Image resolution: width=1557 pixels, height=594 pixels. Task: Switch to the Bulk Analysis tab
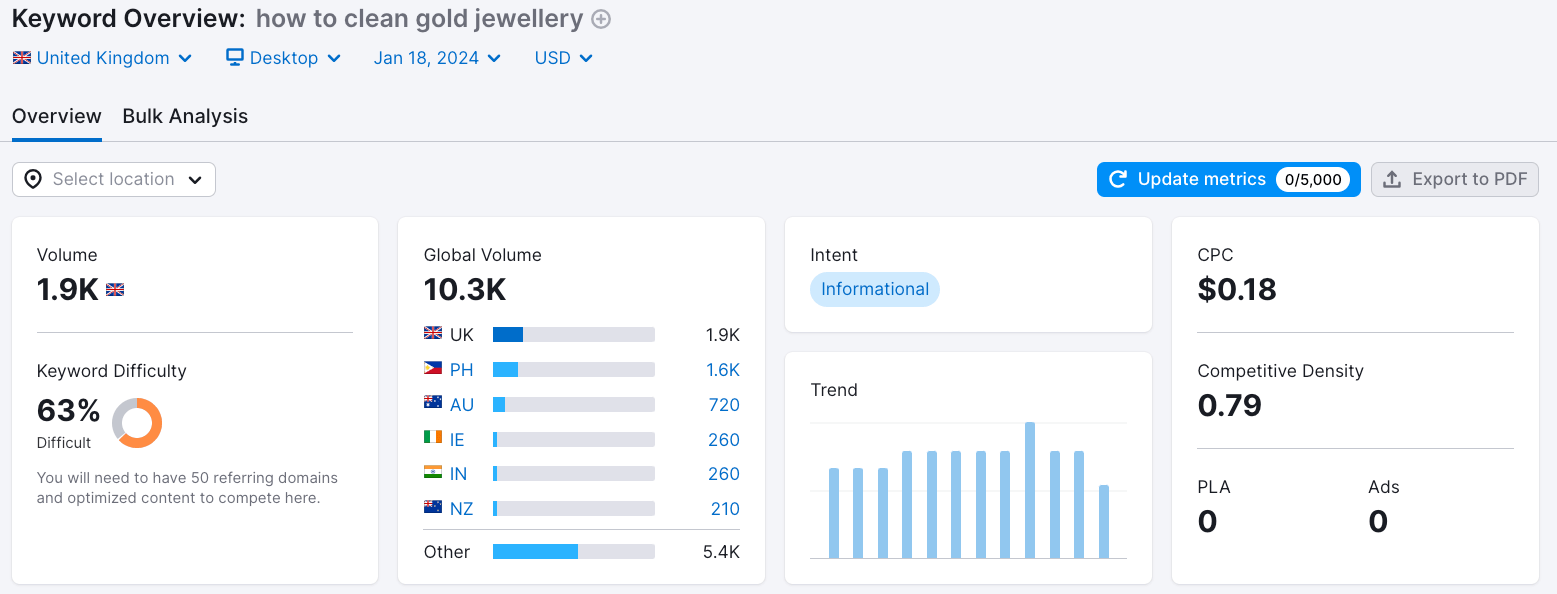point(184,116)
